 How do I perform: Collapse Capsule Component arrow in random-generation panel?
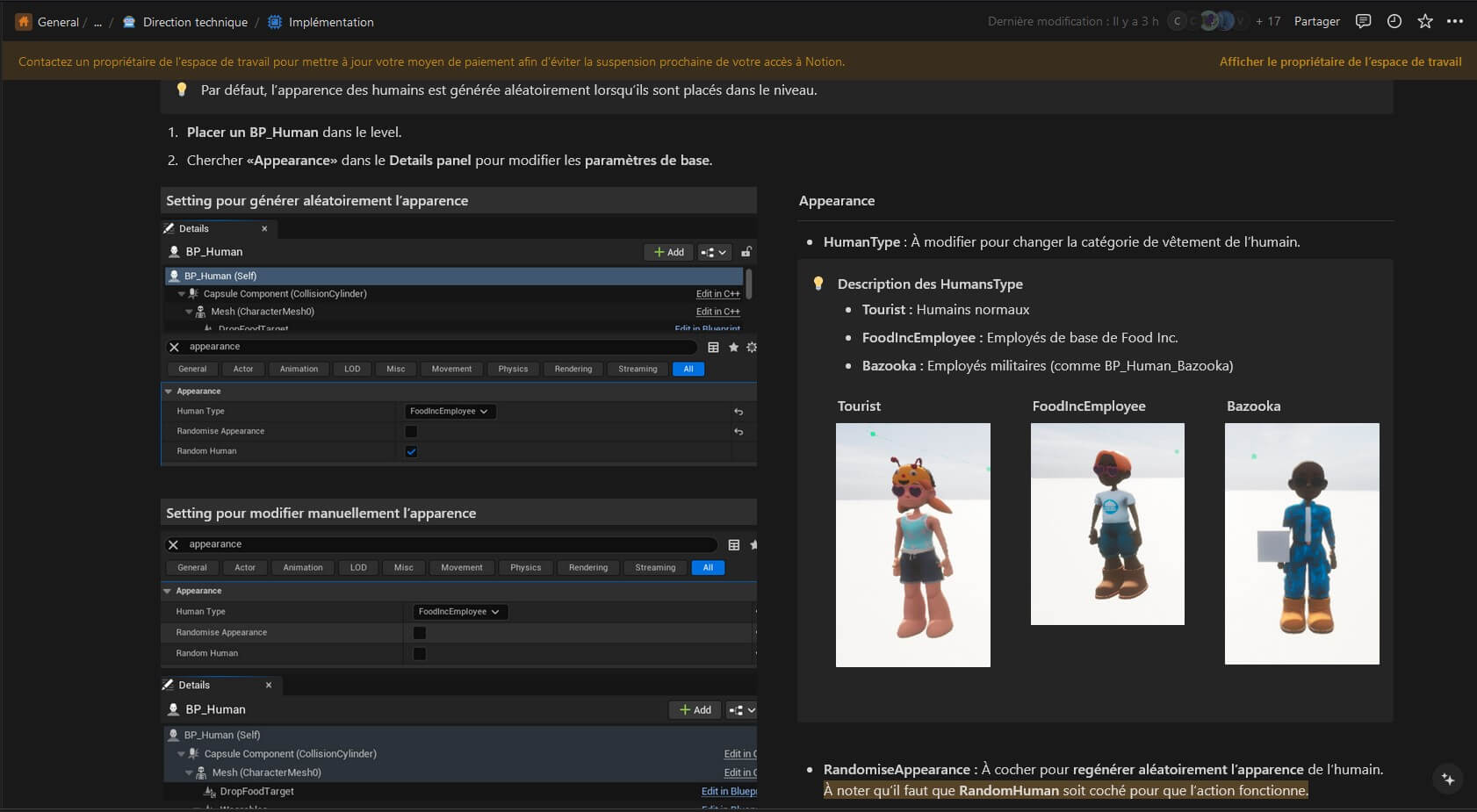182,294
